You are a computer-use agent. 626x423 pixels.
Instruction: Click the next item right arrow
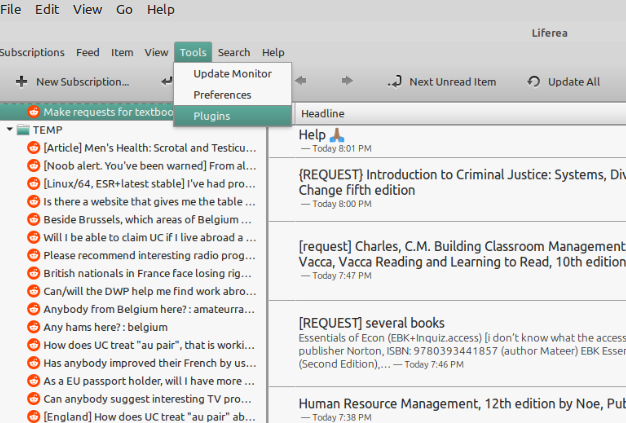point(347,81)
